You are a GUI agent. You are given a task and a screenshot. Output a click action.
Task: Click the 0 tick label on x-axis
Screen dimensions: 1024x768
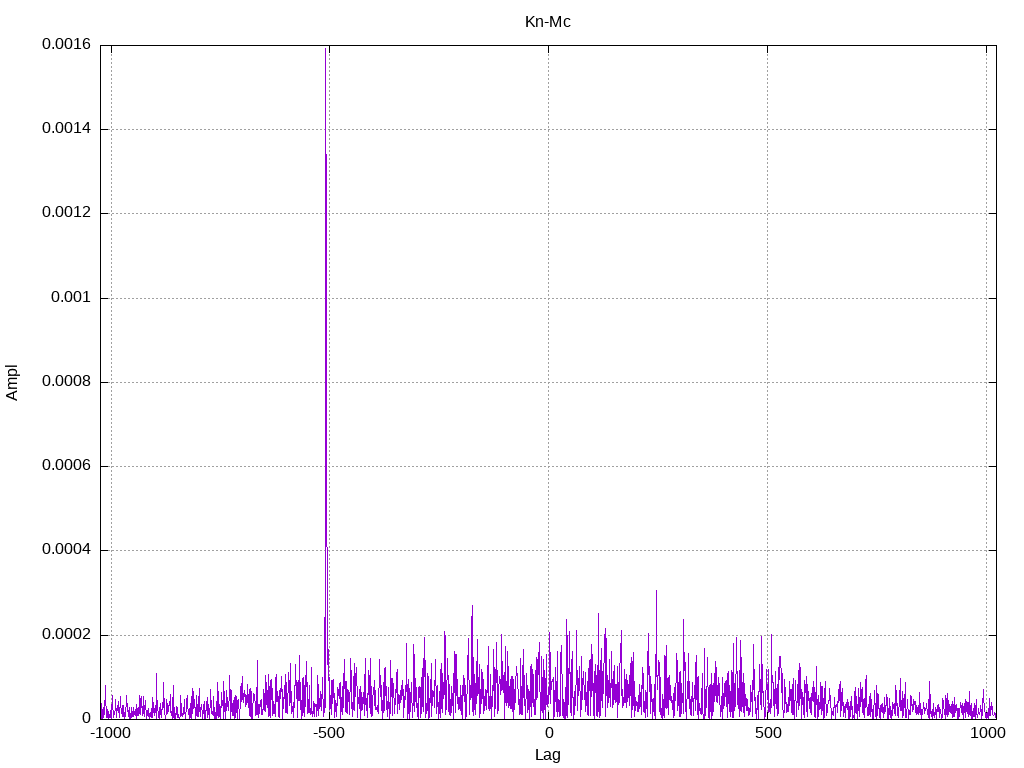point(548,733)
